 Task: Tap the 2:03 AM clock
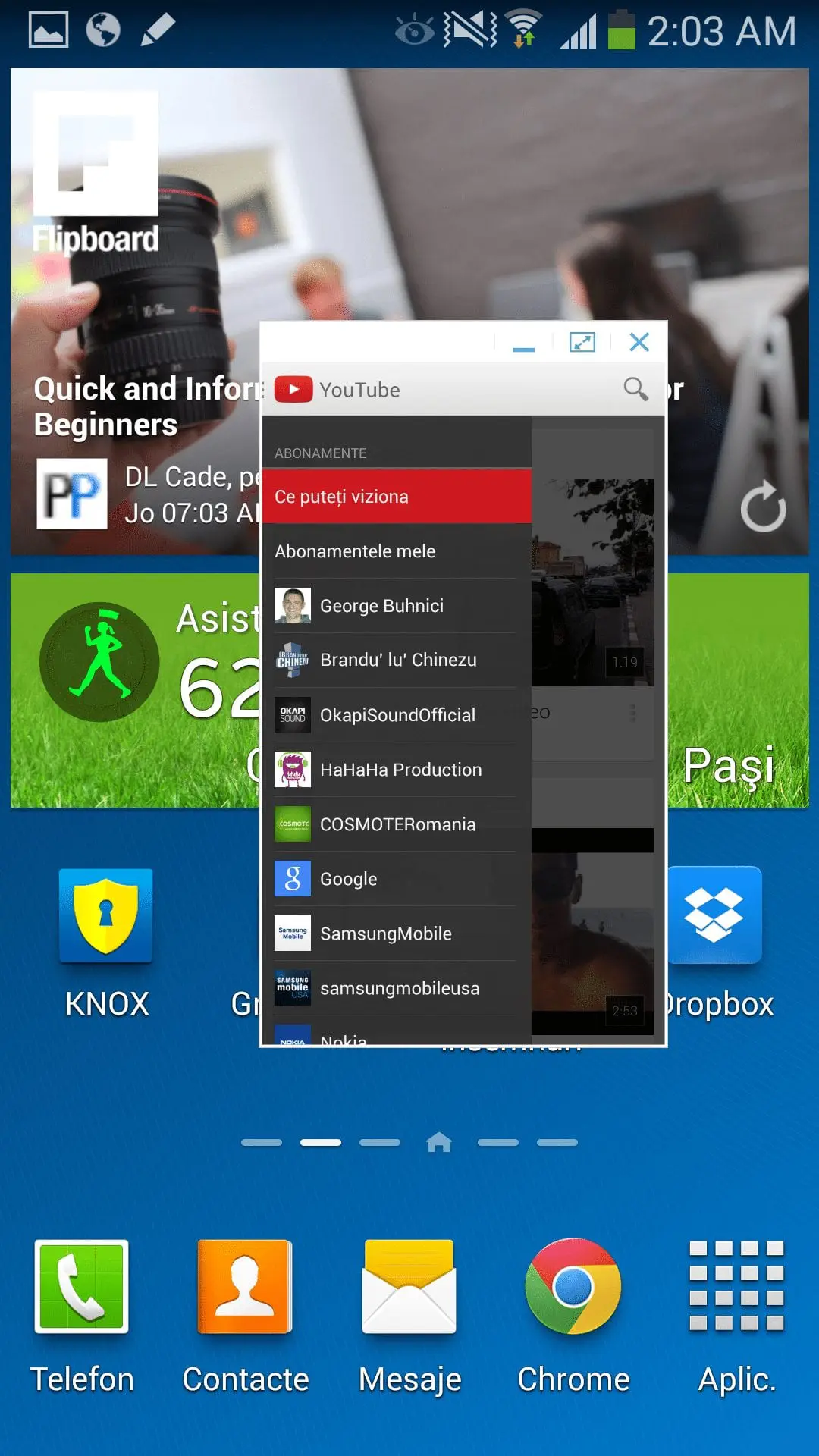722,31
